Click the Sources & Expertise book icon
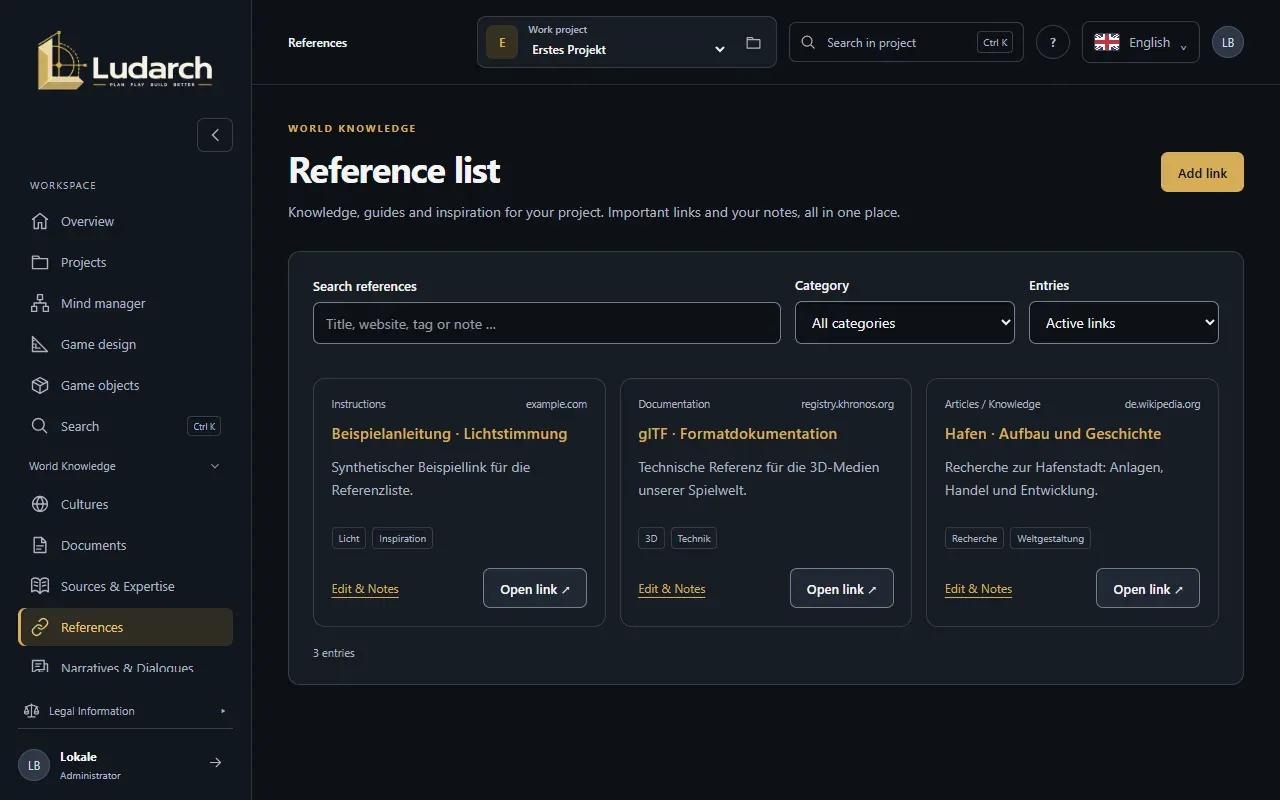The height and width of the screenshot is (800, 1280). click(x=40, y=586)
